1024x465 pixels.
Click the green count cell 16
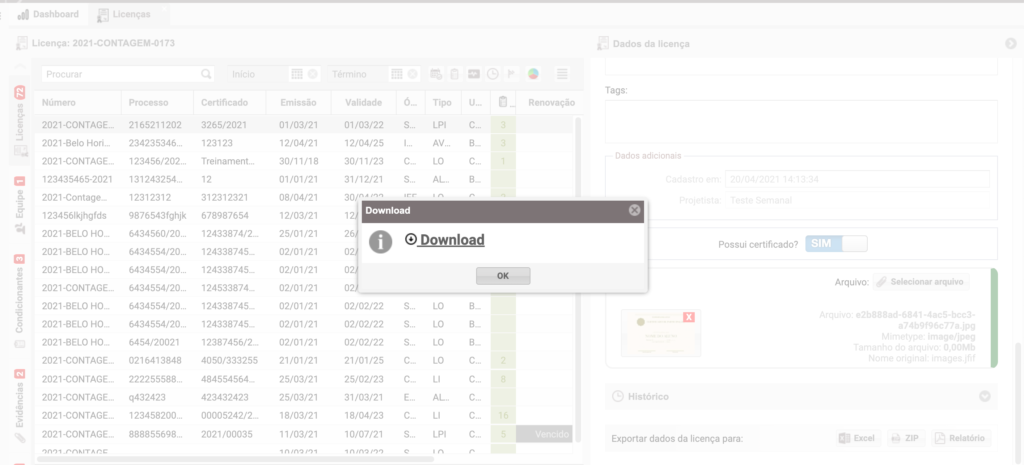[x=503, y=415]
